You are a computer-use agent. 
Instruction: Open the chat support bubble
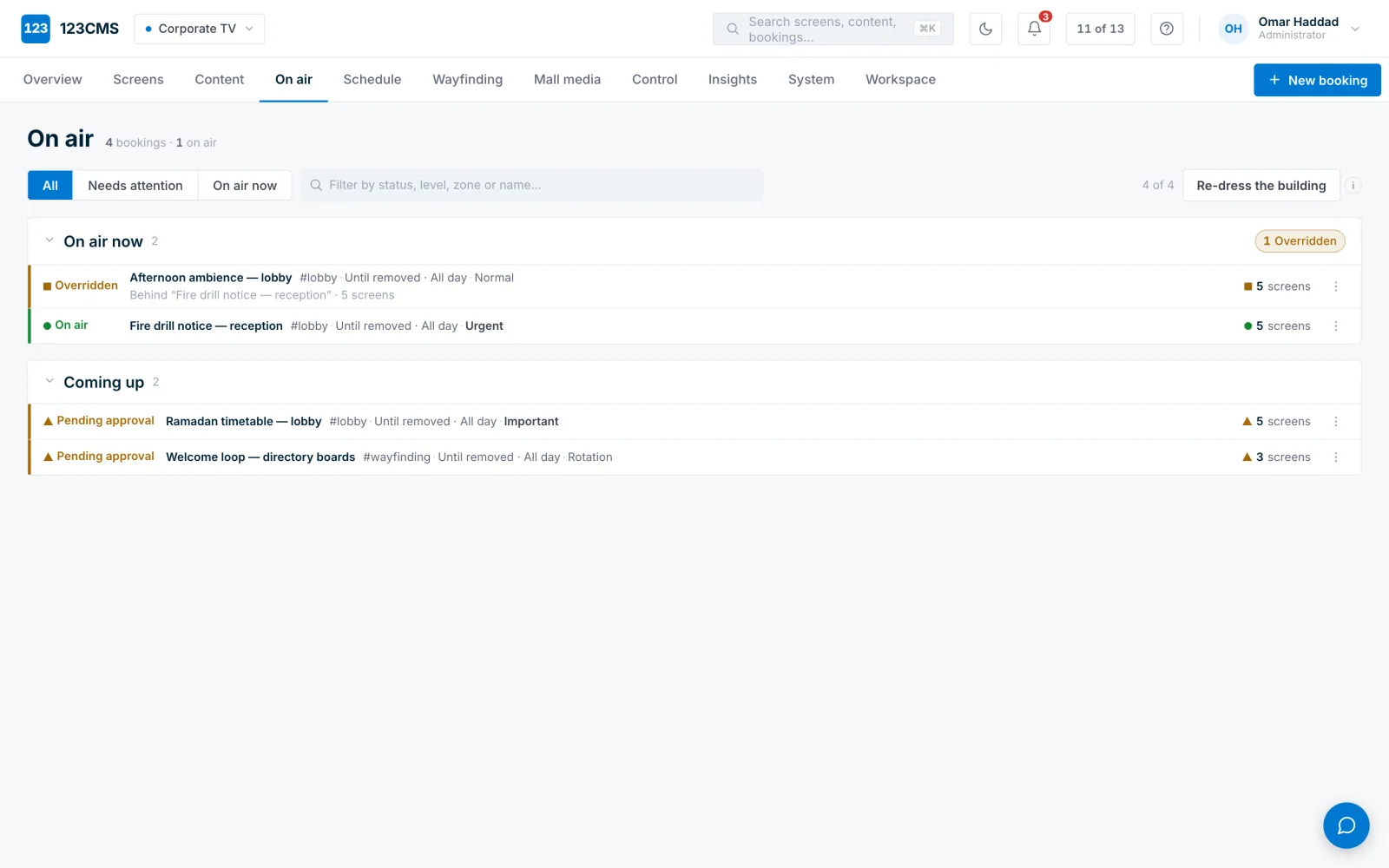(1346, 825)
